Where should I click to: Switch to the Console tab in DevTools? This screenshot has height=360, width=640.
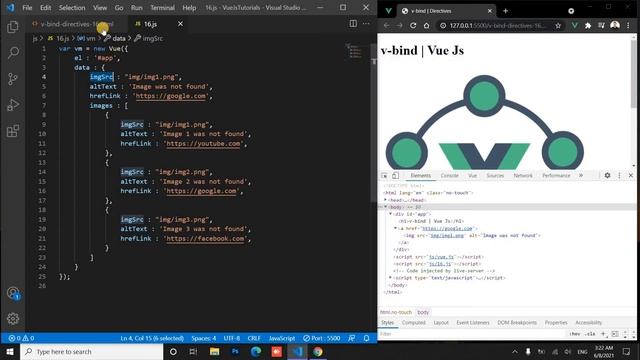coord(449,176)
